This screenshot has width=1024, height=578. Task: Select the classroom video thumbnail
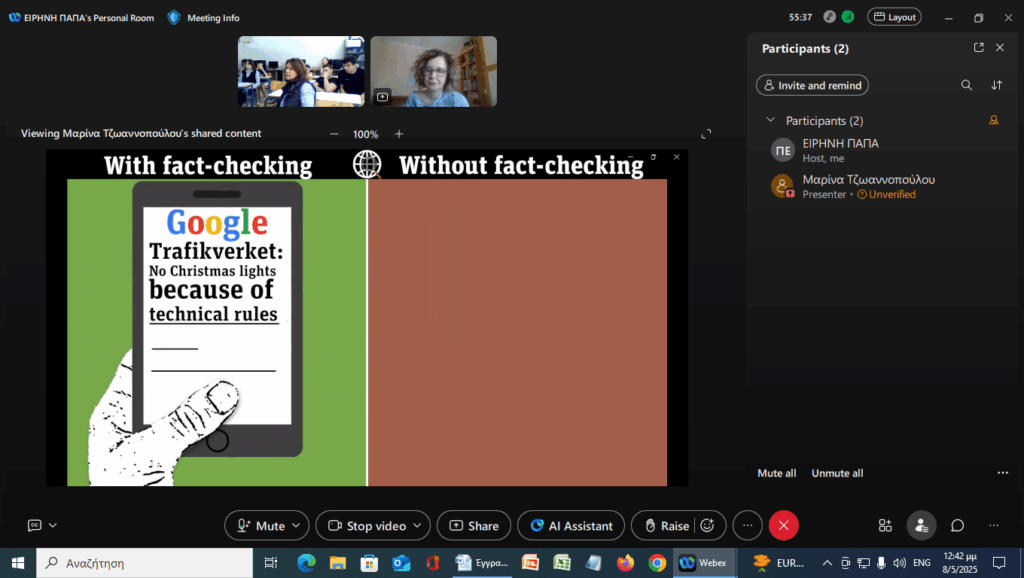pos(301,71)
